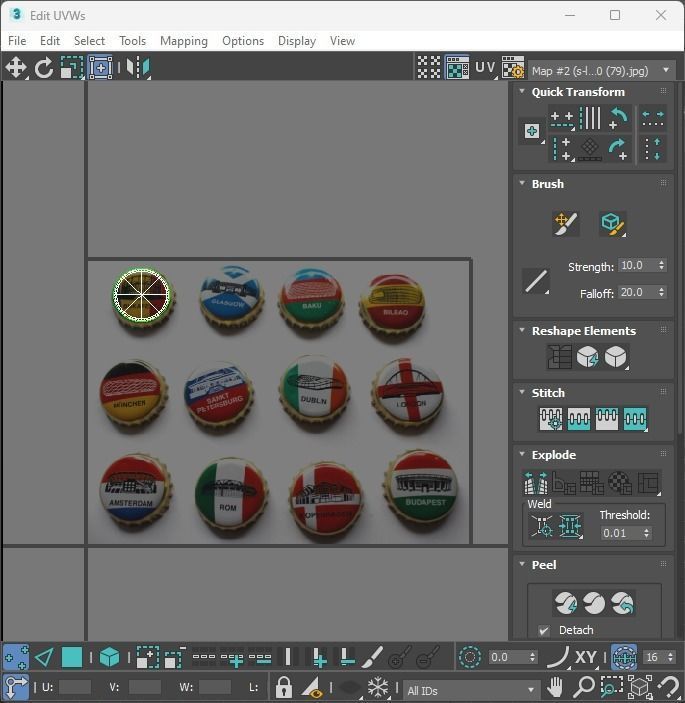Select the Rotate tool in top toolbar
This screenshot has width=685, height=703.
click(44, 68)
